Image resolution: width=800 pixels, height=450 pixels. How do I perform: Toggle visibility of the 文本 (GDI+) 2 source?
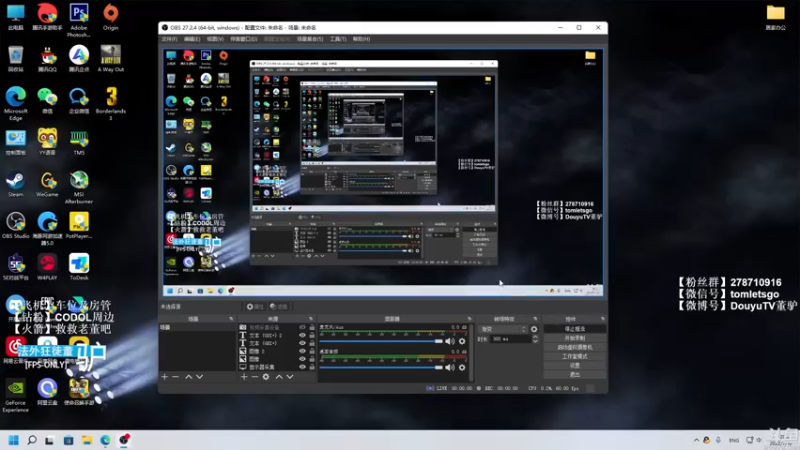[x=302, y=335]
